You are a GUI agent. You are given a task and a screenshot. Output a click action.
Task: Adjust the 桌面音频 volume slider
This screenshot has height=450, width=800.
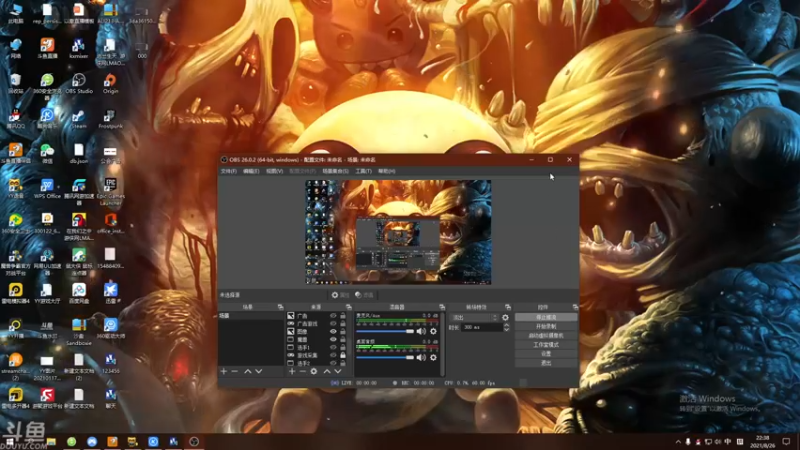pyautogui.click(x=385, y=358)
